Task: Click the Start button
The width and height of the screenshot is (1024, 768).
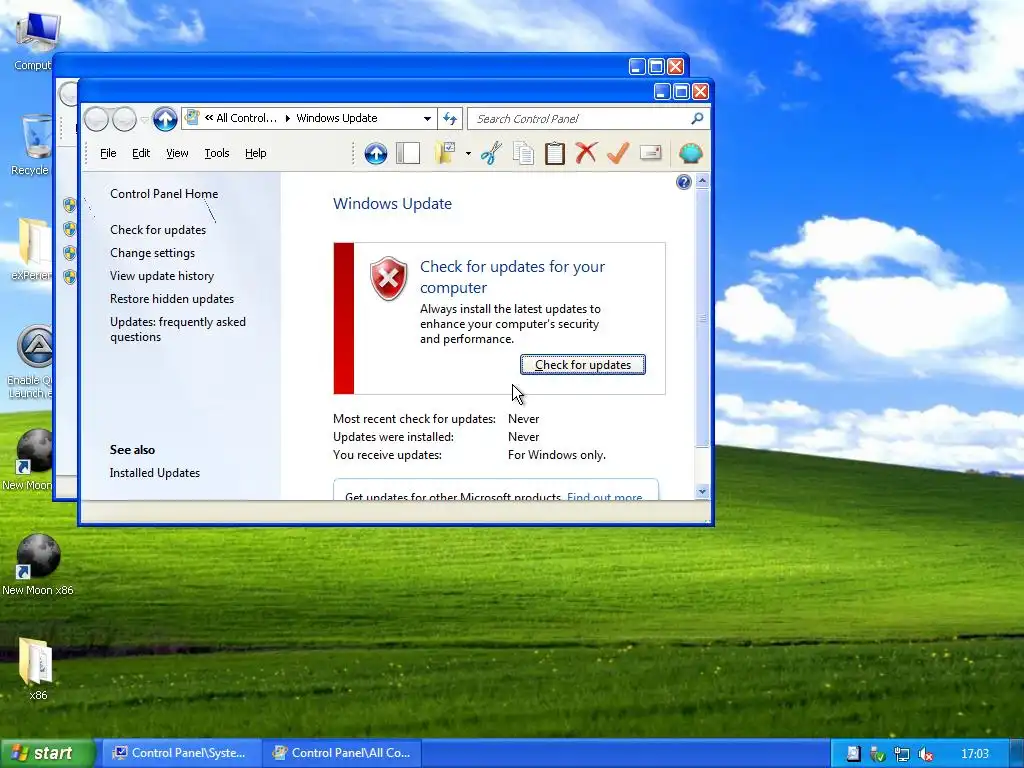Action: pyautogui.click(x=46, y=753)
